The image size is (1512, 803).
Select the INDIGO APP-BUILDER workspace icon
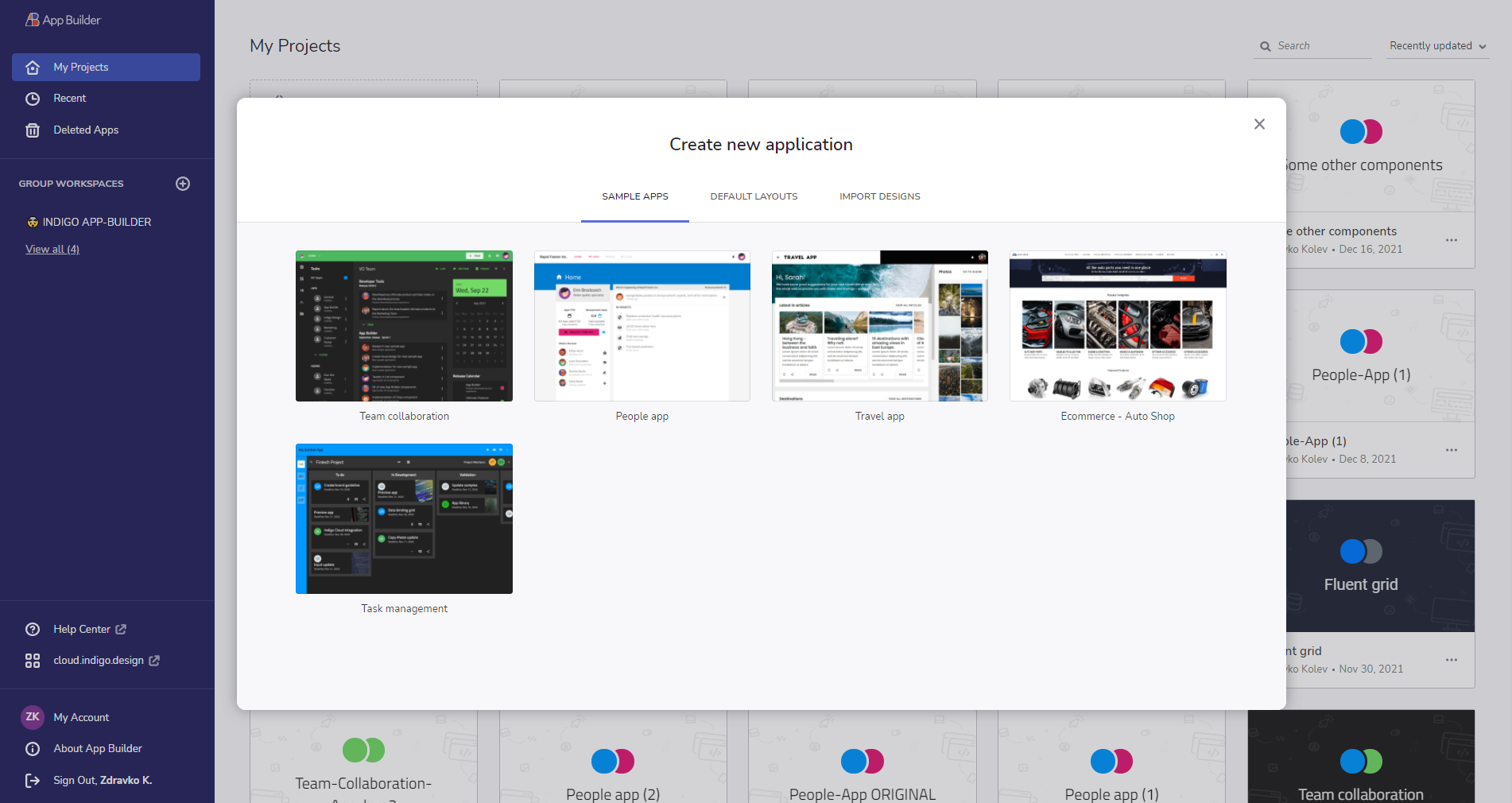click(33, 222)
